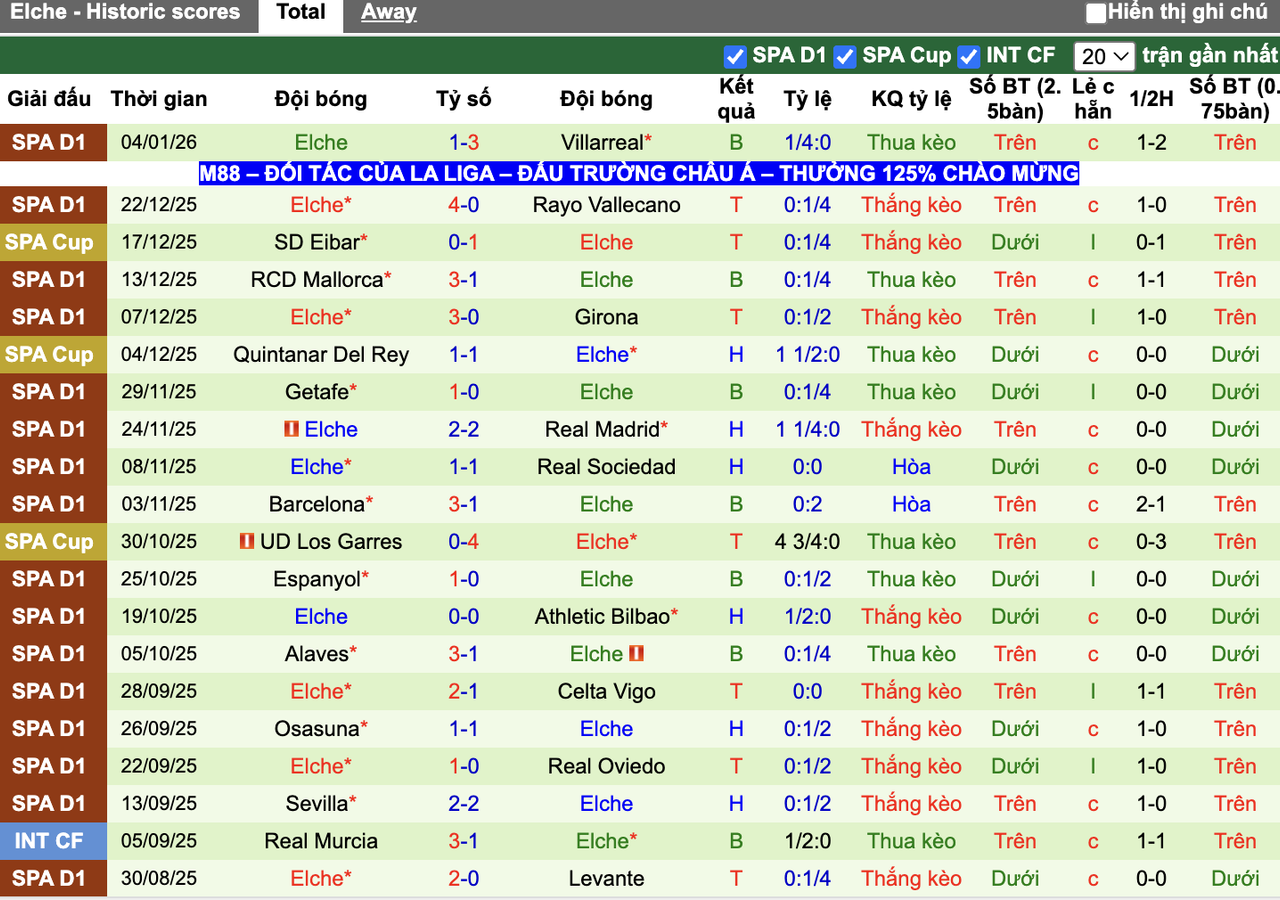Click the date 04/01/26
The height and width of the screenshot is (900, 1280).
(x=159, y=143)
